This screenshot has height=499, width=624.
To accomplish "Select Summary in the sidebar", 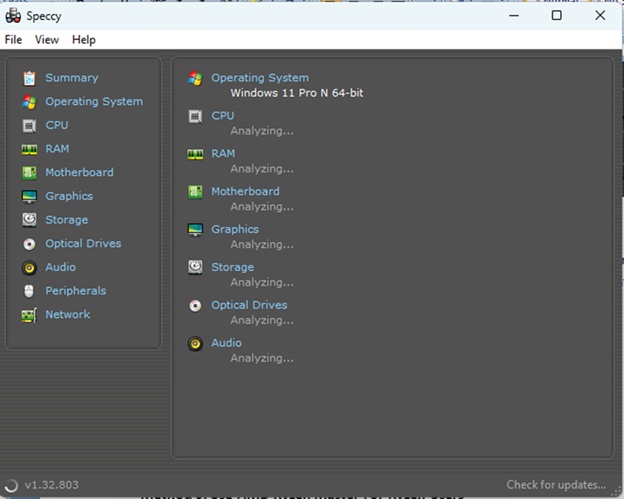I will tap(72, 78).
